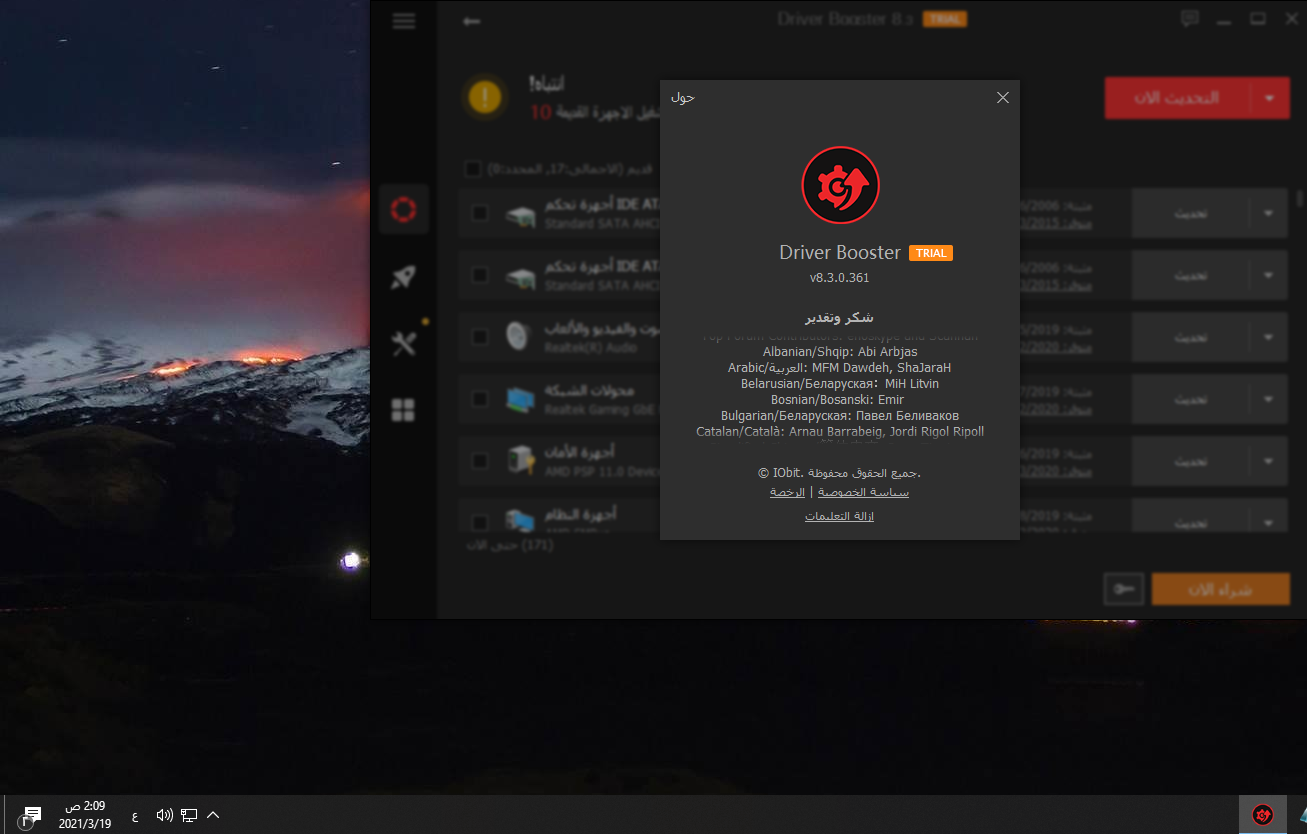
Task: Expand dropdown for first IDE ATA row
Action: [x=1269, y=214]
